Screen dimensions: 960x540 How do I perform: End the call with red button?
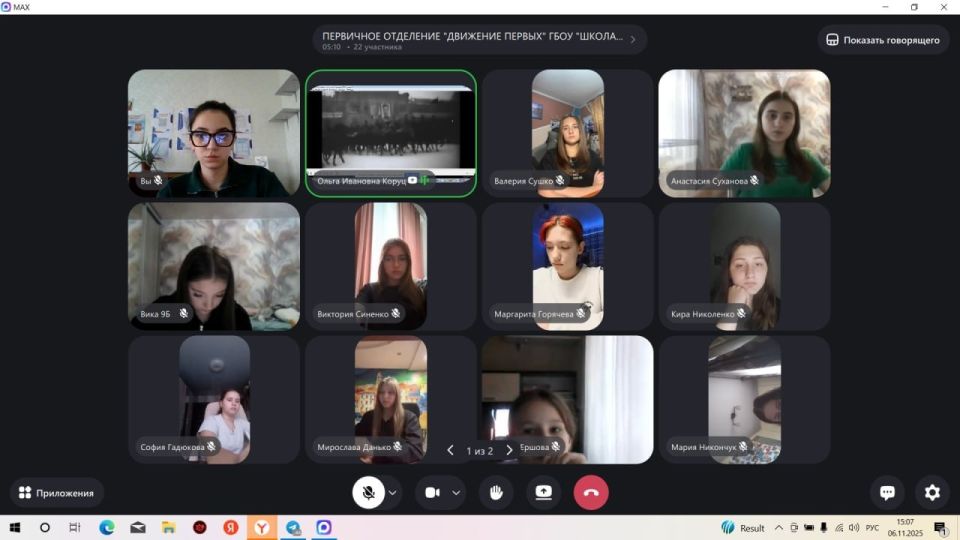click(591, 492)
